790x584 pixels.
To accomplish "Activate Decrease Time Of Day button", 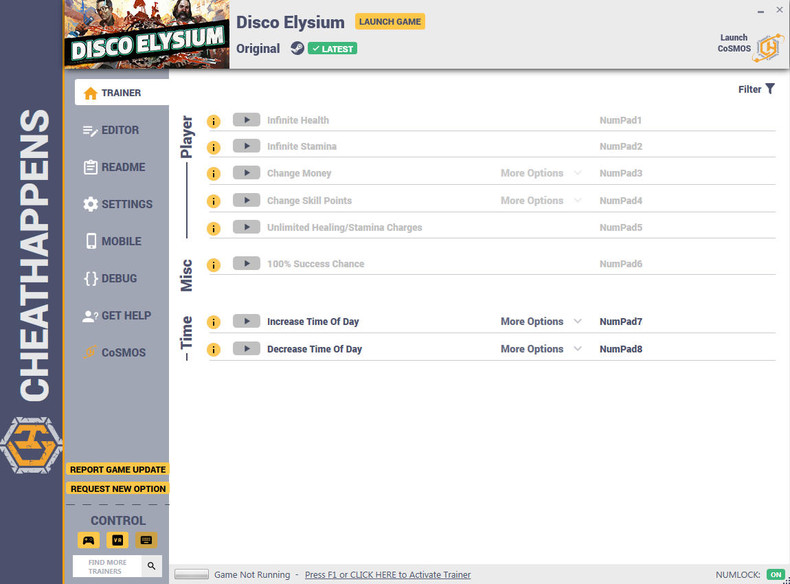I will 246,349.
